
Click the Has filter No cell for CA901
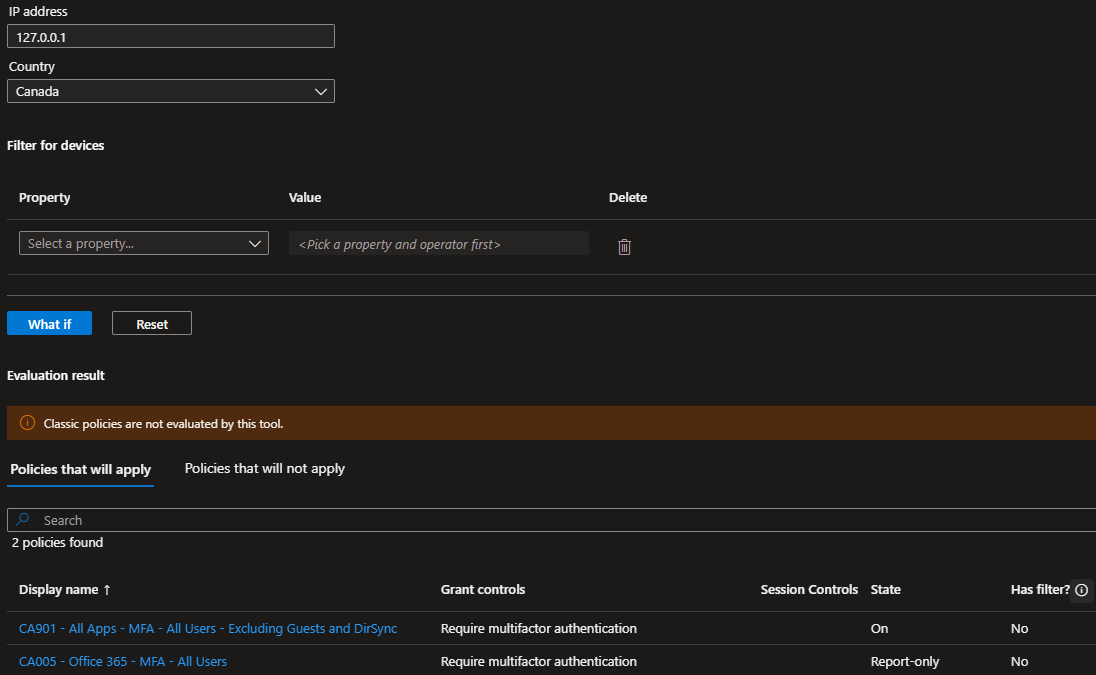[x=1019, y=628]
